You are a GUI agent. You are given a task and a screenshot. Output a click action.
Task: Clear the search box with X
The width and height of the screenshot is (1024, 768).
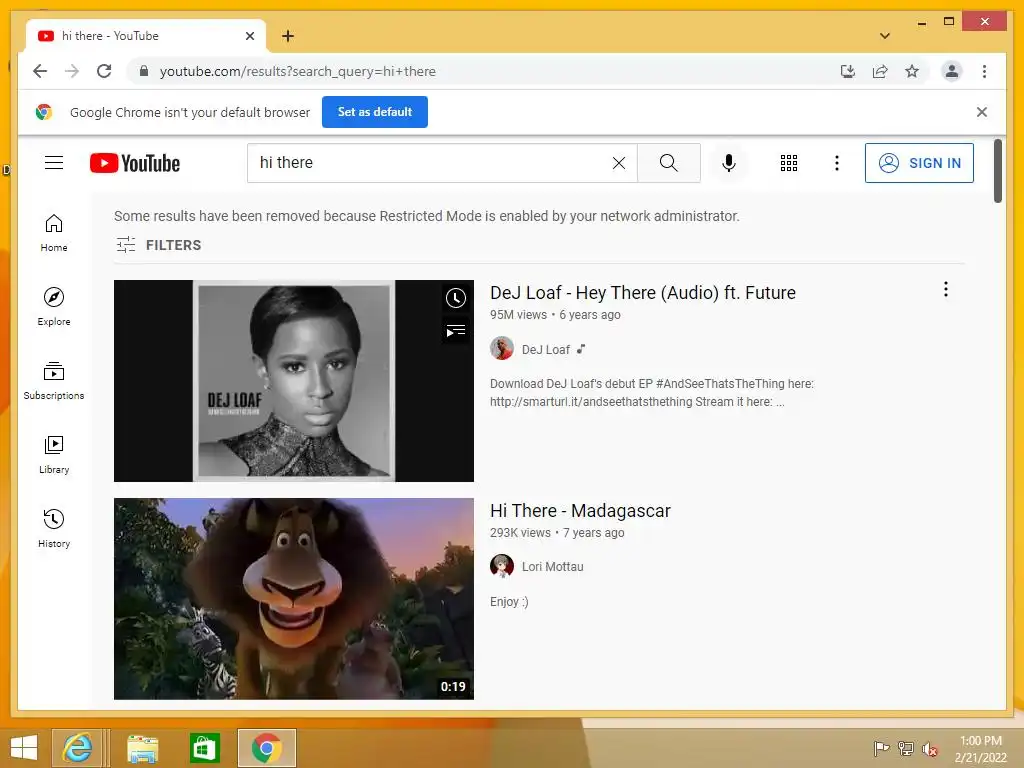(618, 163)
